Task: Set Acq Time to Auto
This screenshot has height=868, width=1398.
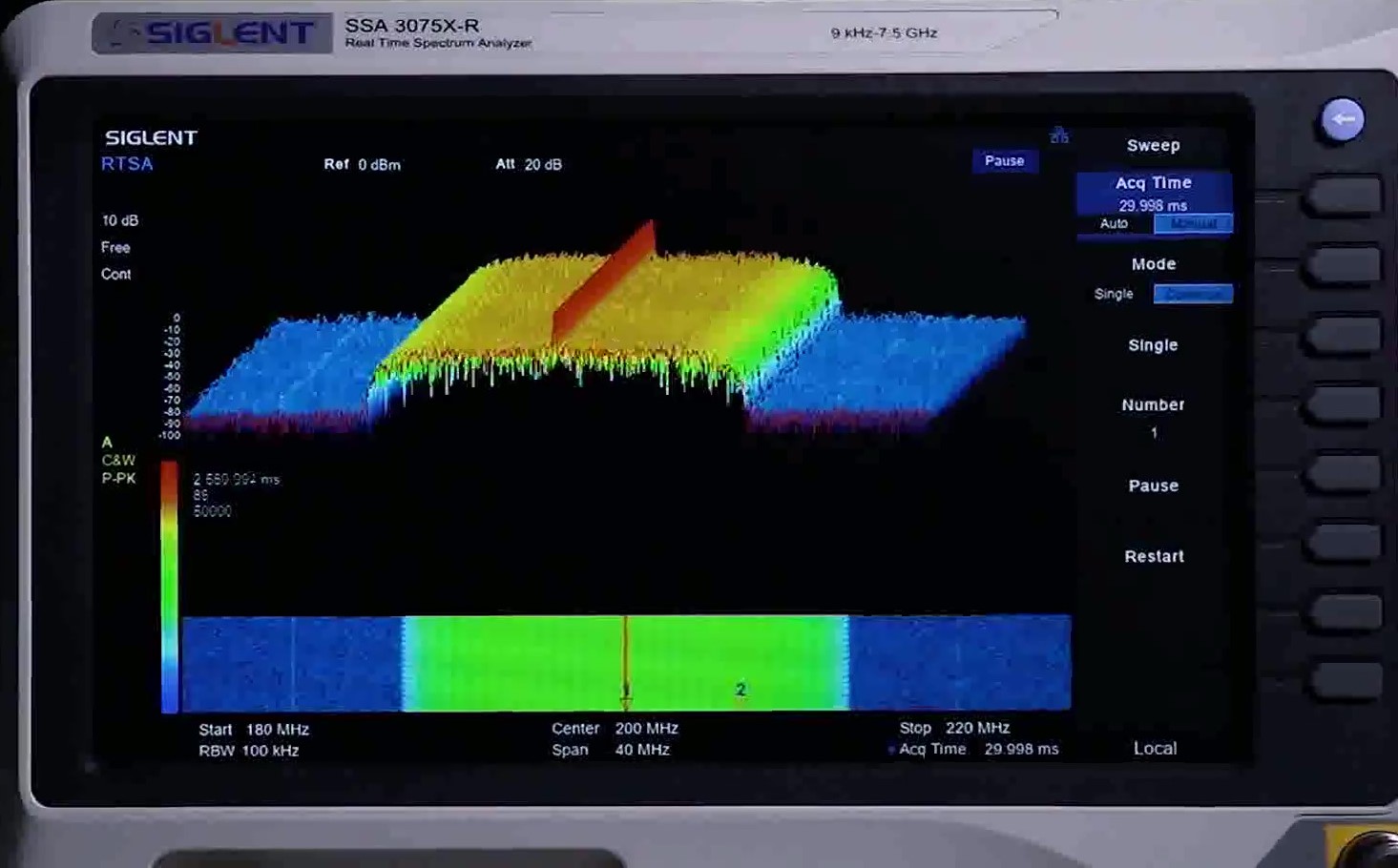Action: tap(1114, 224)
